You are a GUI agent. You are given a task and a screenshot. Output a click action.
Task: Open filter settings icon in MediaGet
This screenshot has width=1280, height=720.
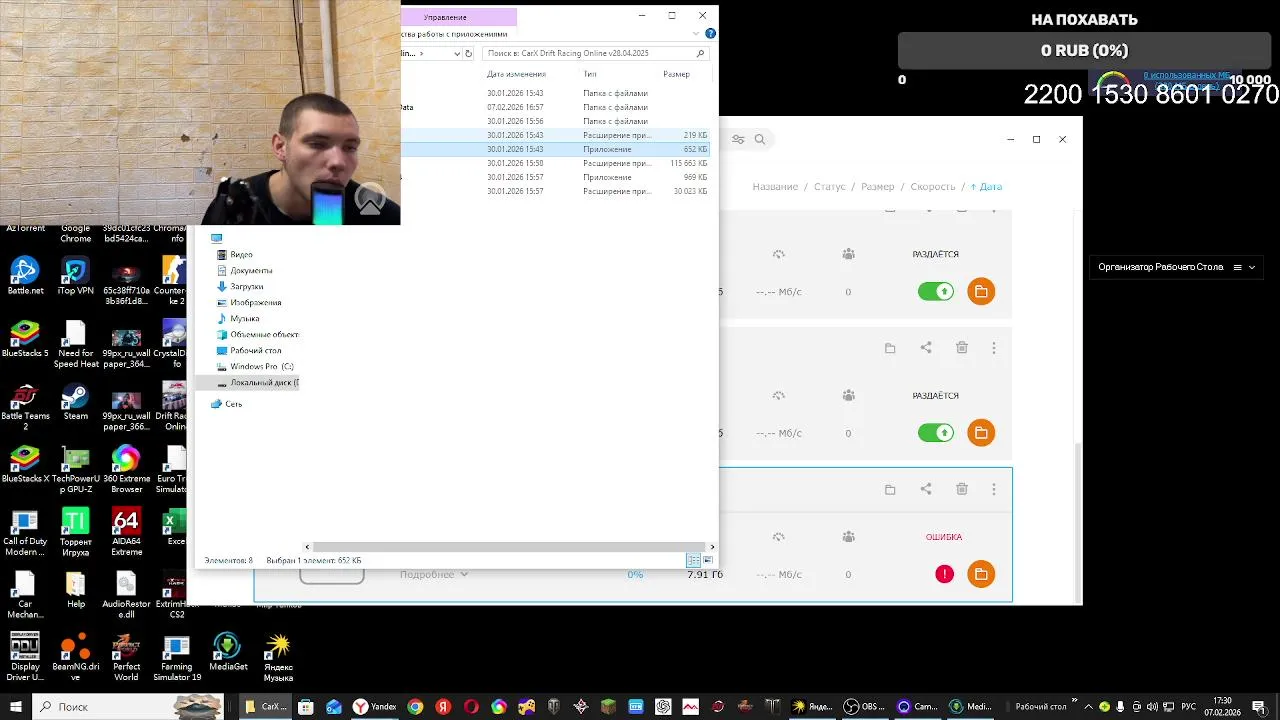pyautogui.click(x=738, y=139)
